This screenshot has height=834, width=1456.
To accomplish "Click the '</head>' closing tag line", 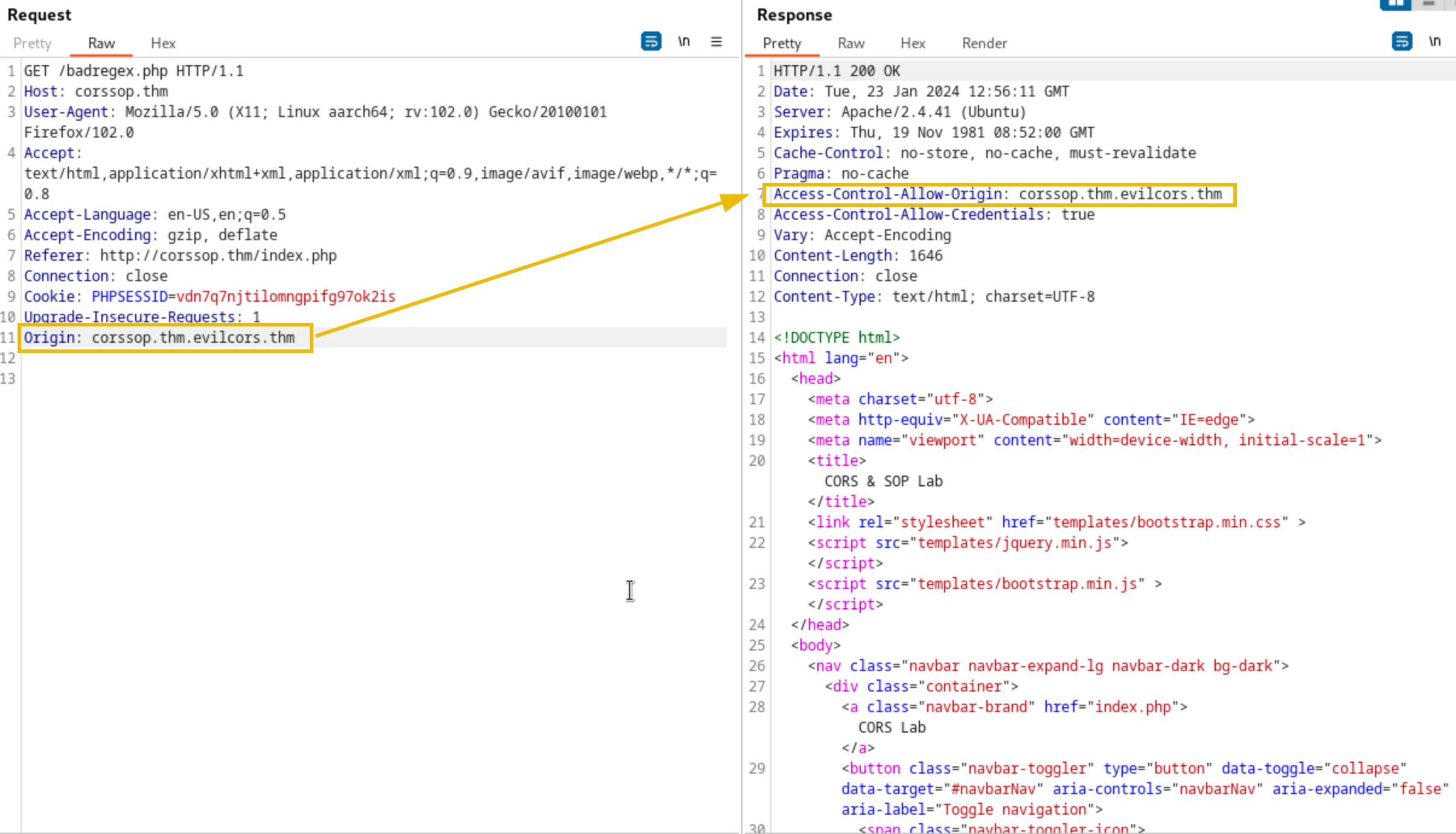I will (x=820, y=625).
